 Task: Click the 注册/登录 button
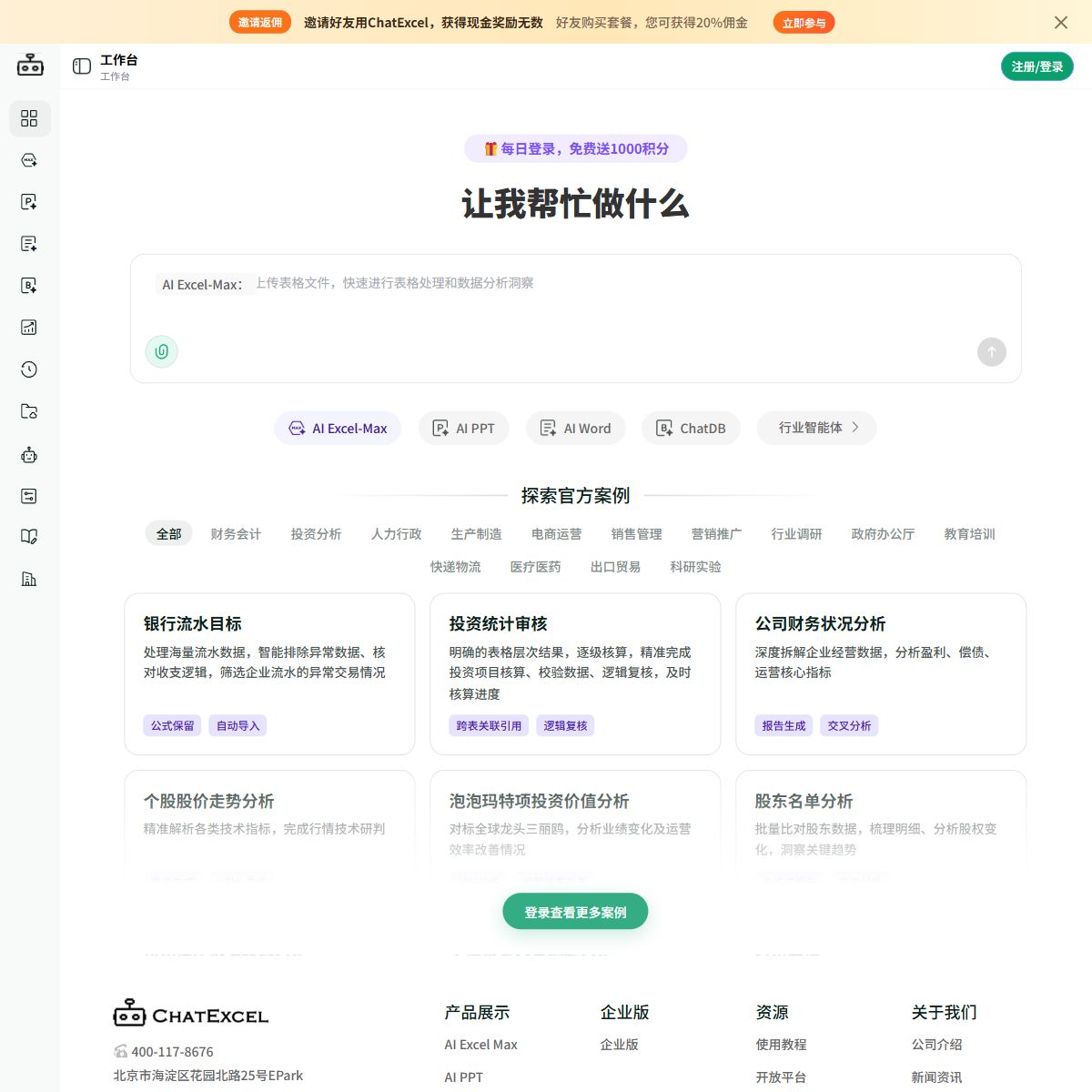click(x=1037, y=66)
